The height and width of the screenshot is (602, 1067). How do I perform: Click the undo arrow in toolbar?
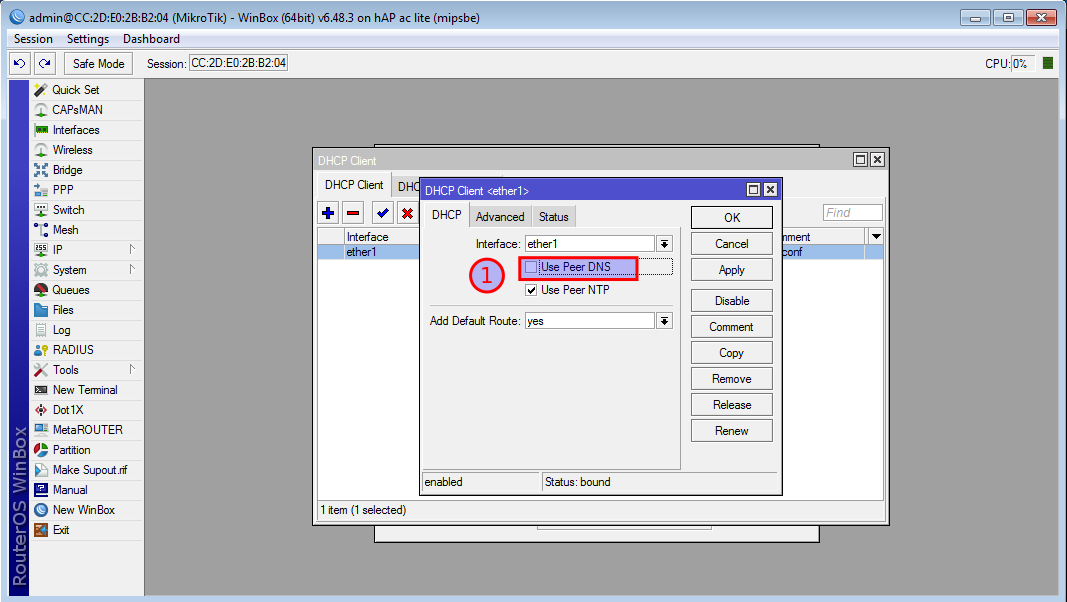pos(20,63)
